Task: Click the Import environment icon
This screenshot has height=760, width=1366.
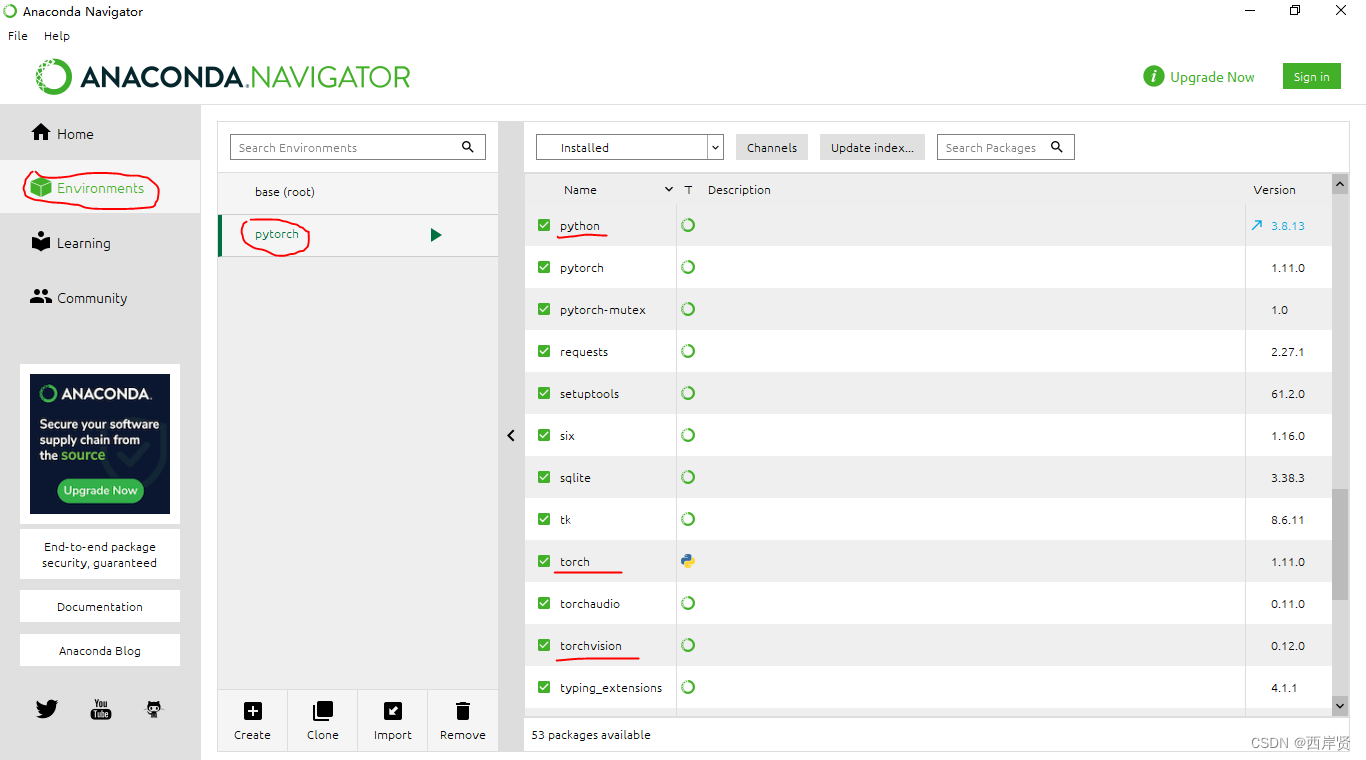Action: pos(393,711)
